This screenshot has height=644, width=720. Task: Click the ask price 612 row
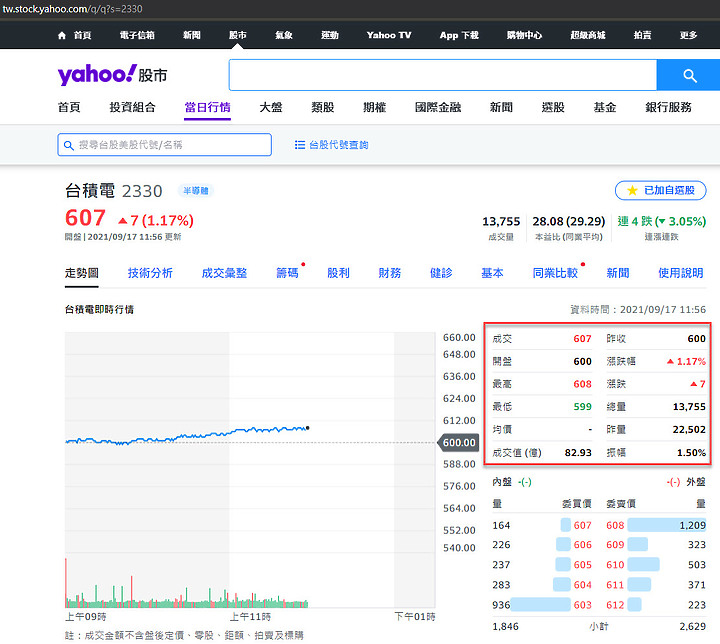coord(615,605)
